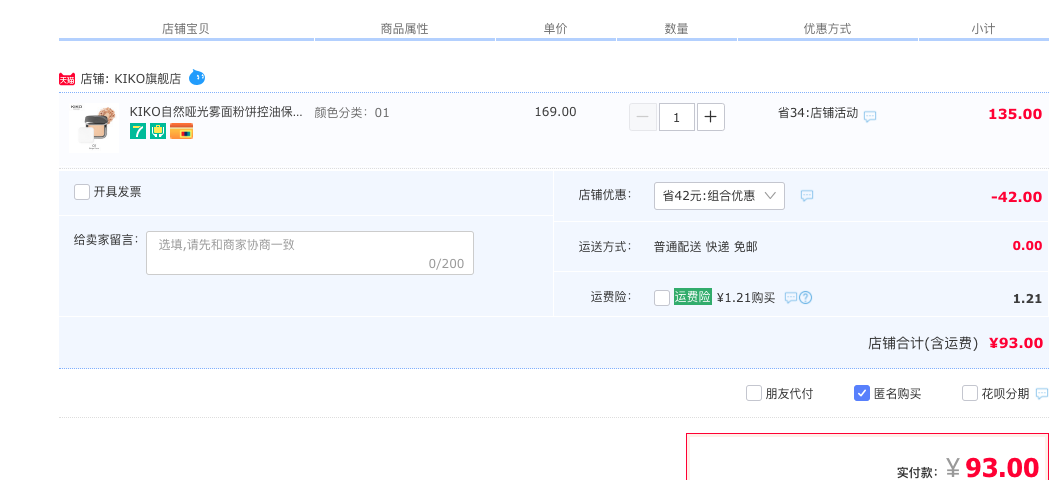Click the 数量 column header

click(676, 29)
